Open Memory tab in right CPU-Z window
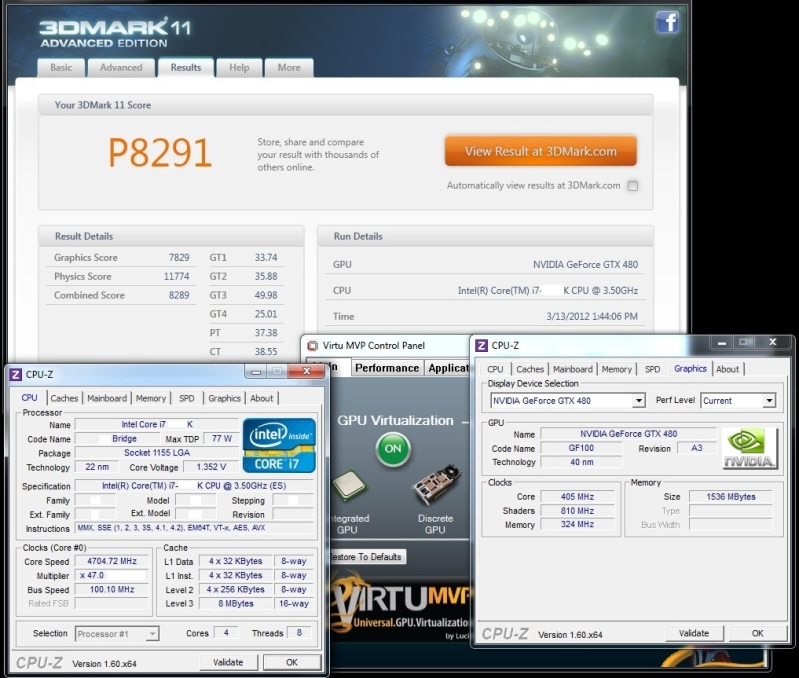Screen dimensions: 799x678 point(617,369)
